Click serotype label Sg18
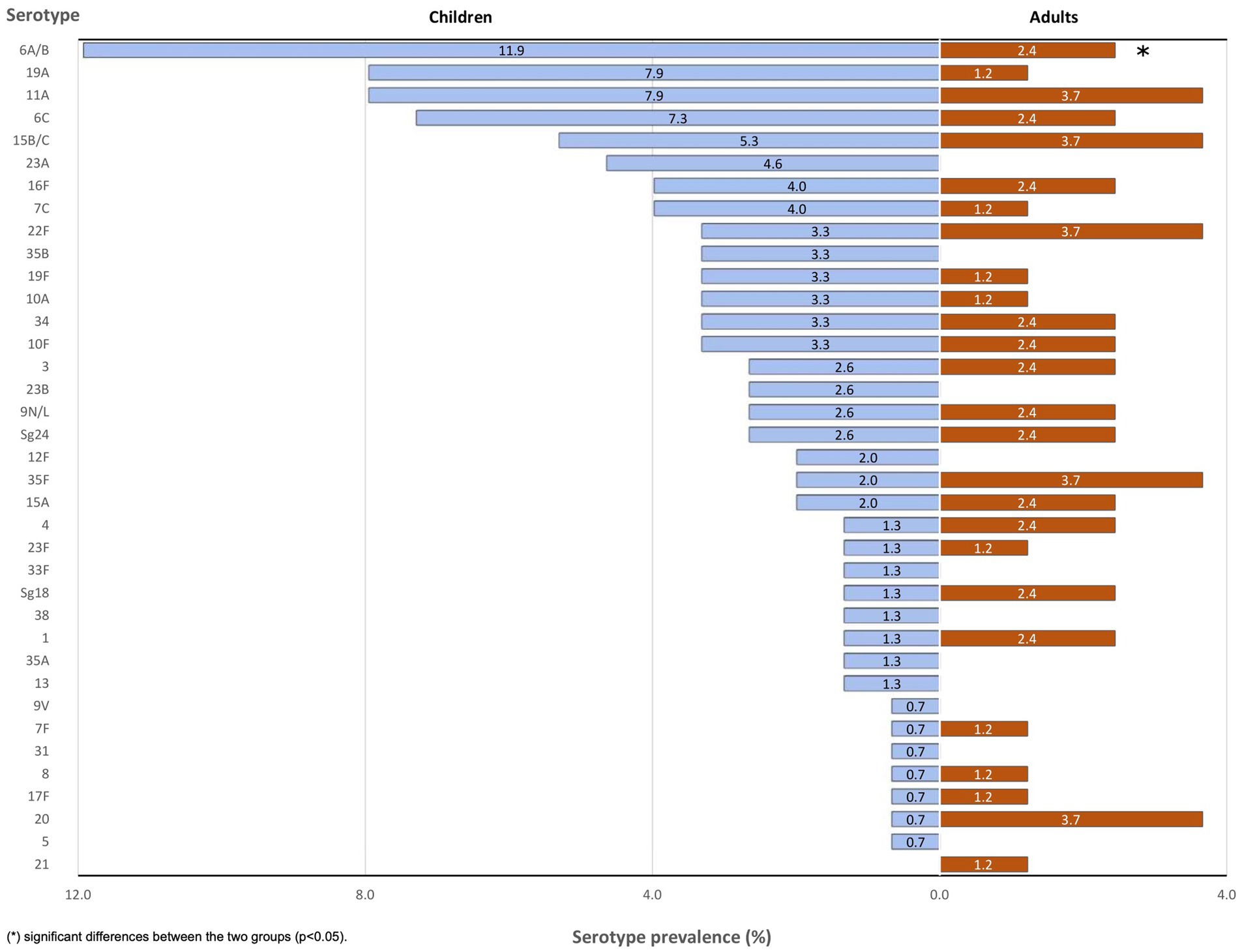This screenshot has height=952, width=1240. click(35, 593)
